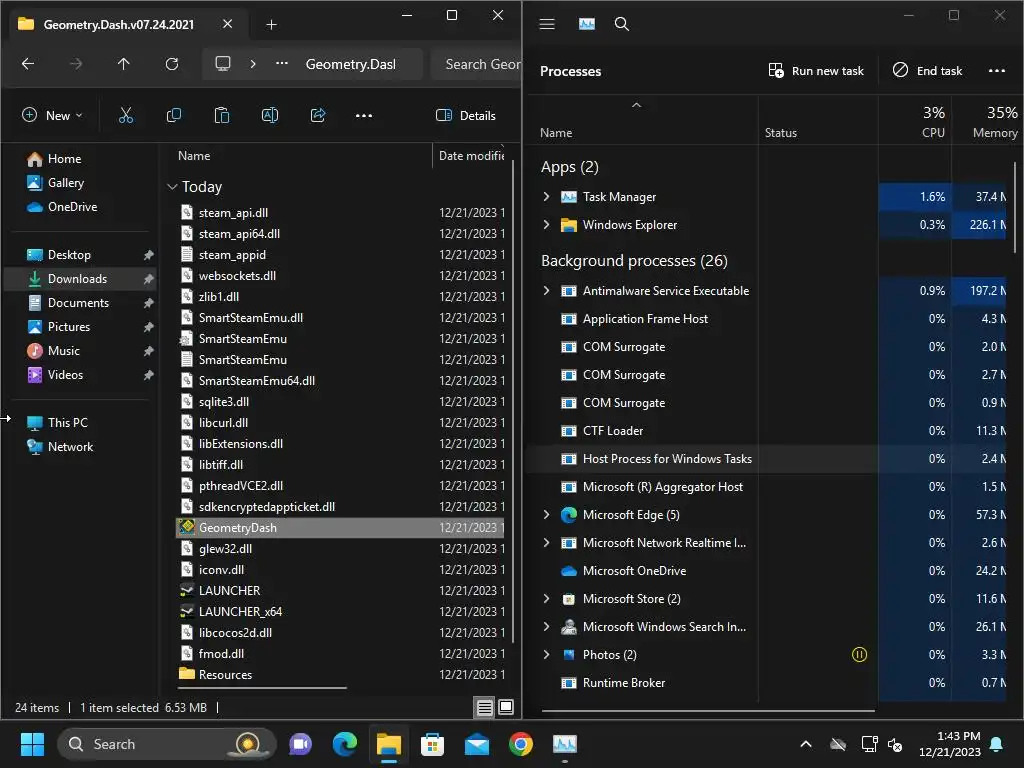Click the Task Manager vertical scrollbar
This screenshot has height=768, width=1024.
click(x=1016, y=208)
